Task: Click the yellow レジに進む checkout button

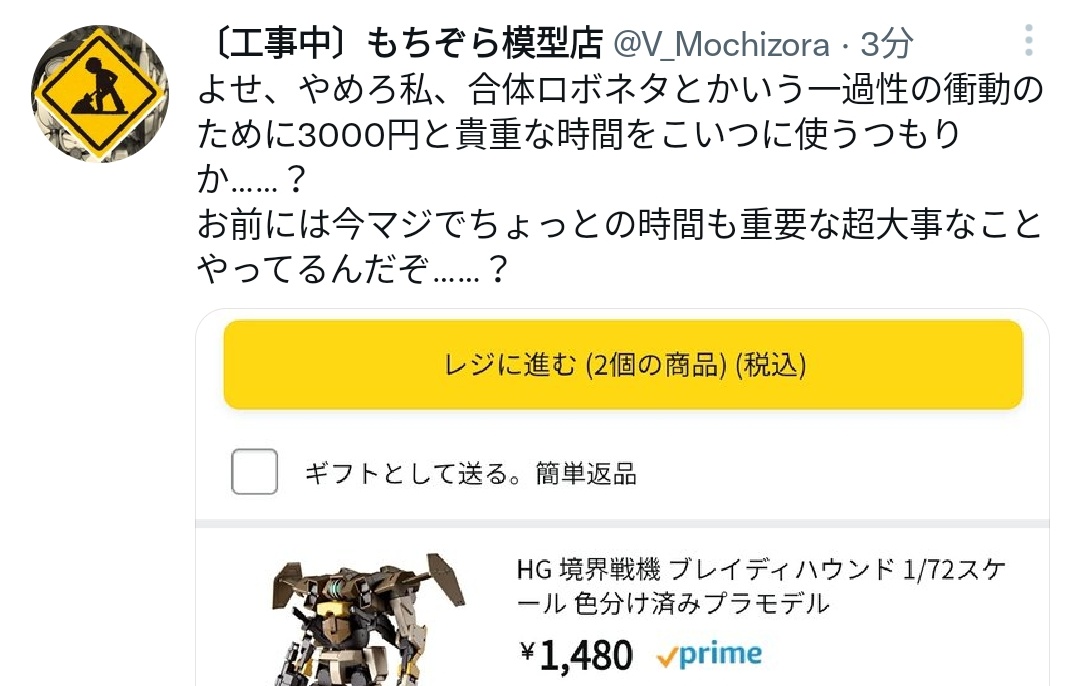Action: (623, 364)
